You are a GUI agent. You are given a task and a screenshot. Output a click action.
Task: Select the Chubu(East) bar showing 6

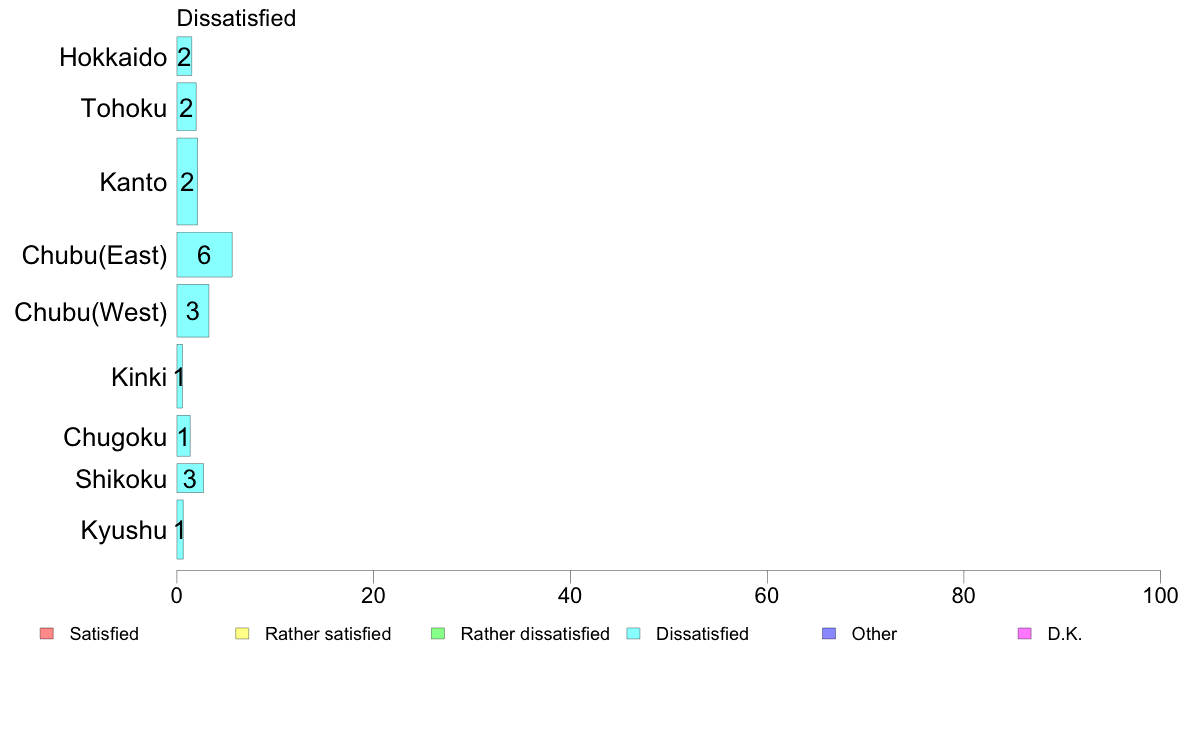205,255
